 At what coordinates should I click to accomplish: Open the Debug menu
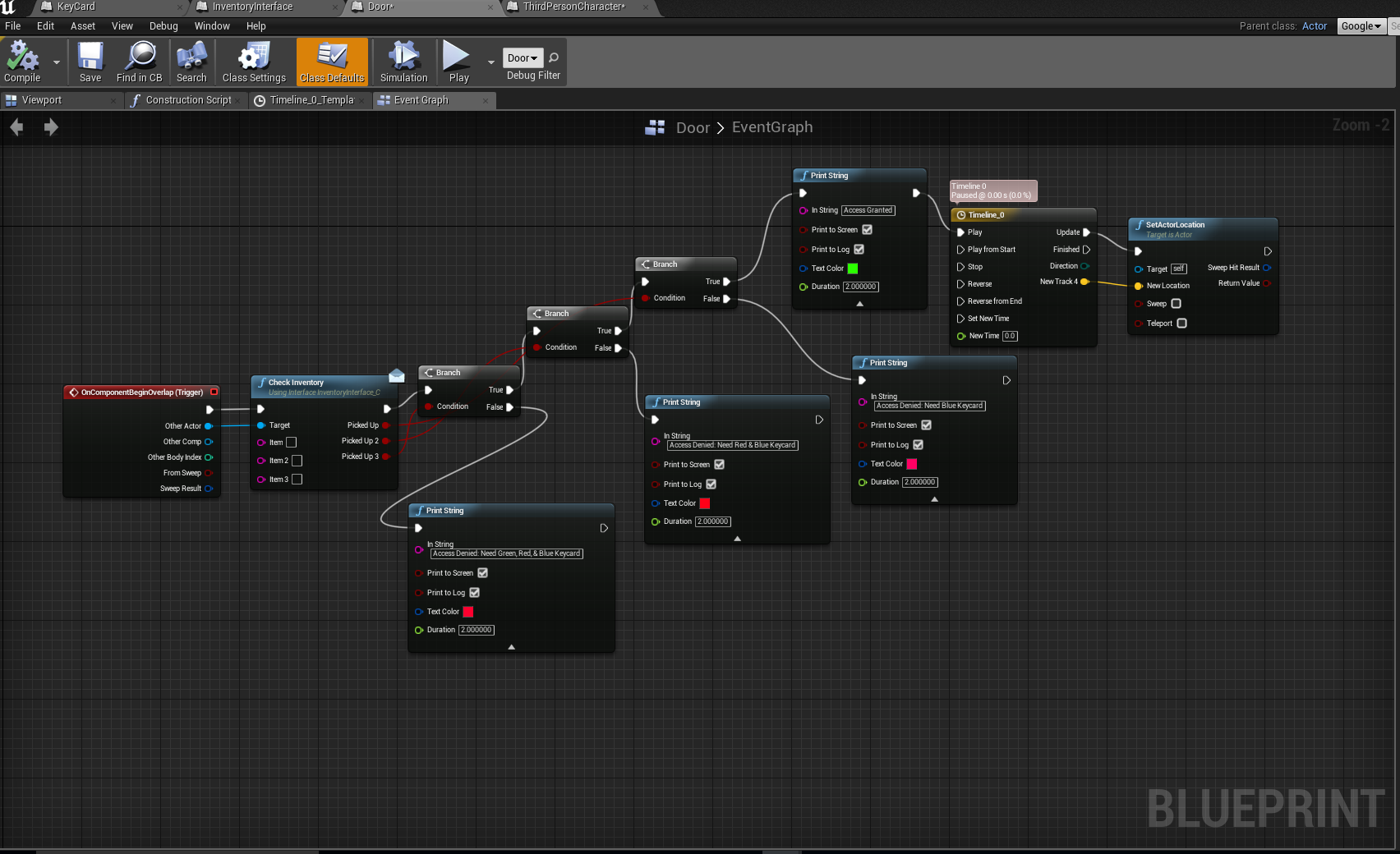point(163,26)
